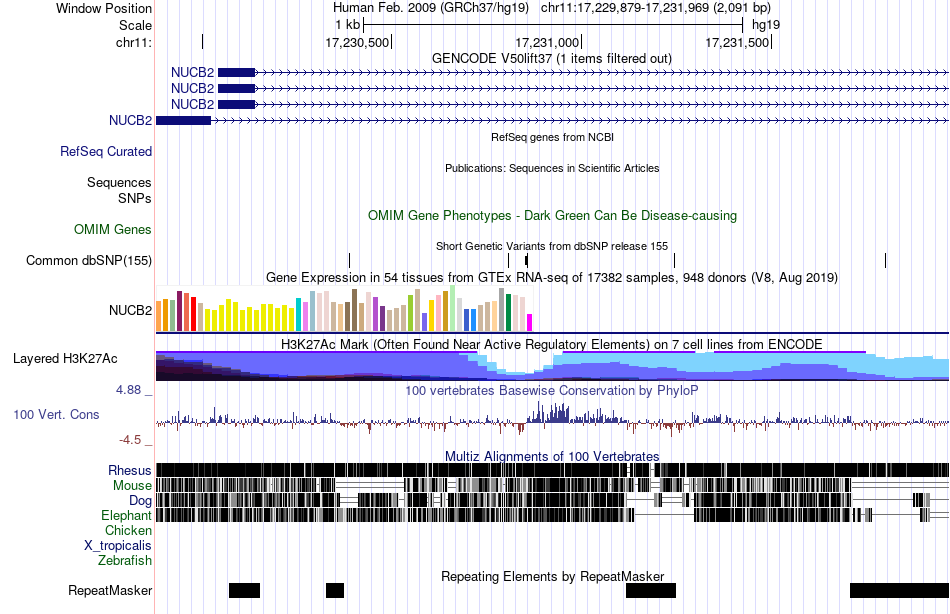The height and width of the screenshot is (614, 950).
Task: Open the 100 Vert. Cons track label
Action: [x=56, y=415]
